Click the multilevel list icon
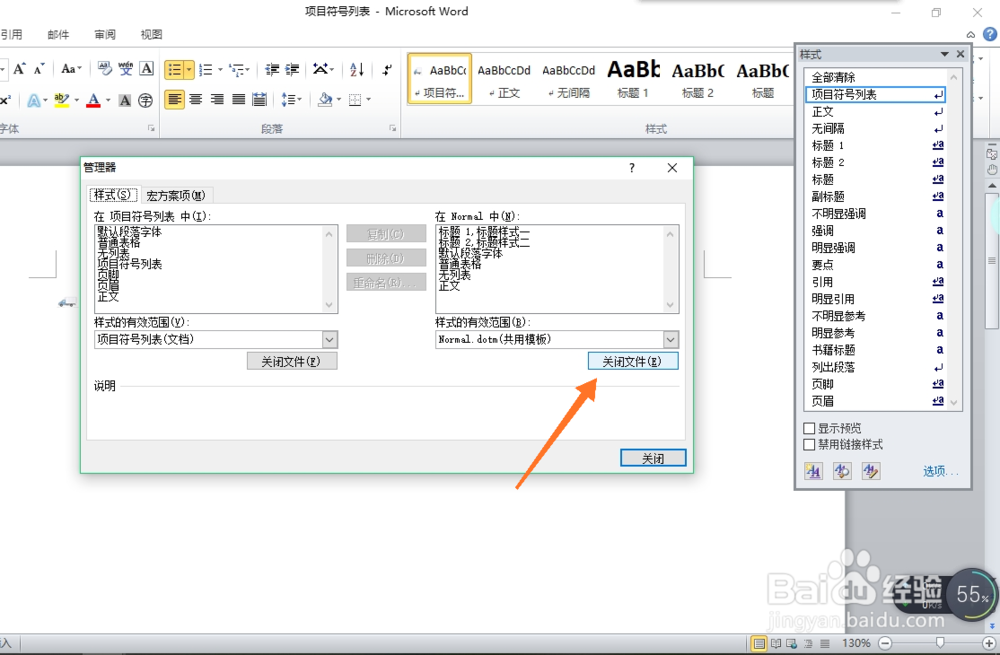This screenshot has height=655, width=1000. (237, 70)
